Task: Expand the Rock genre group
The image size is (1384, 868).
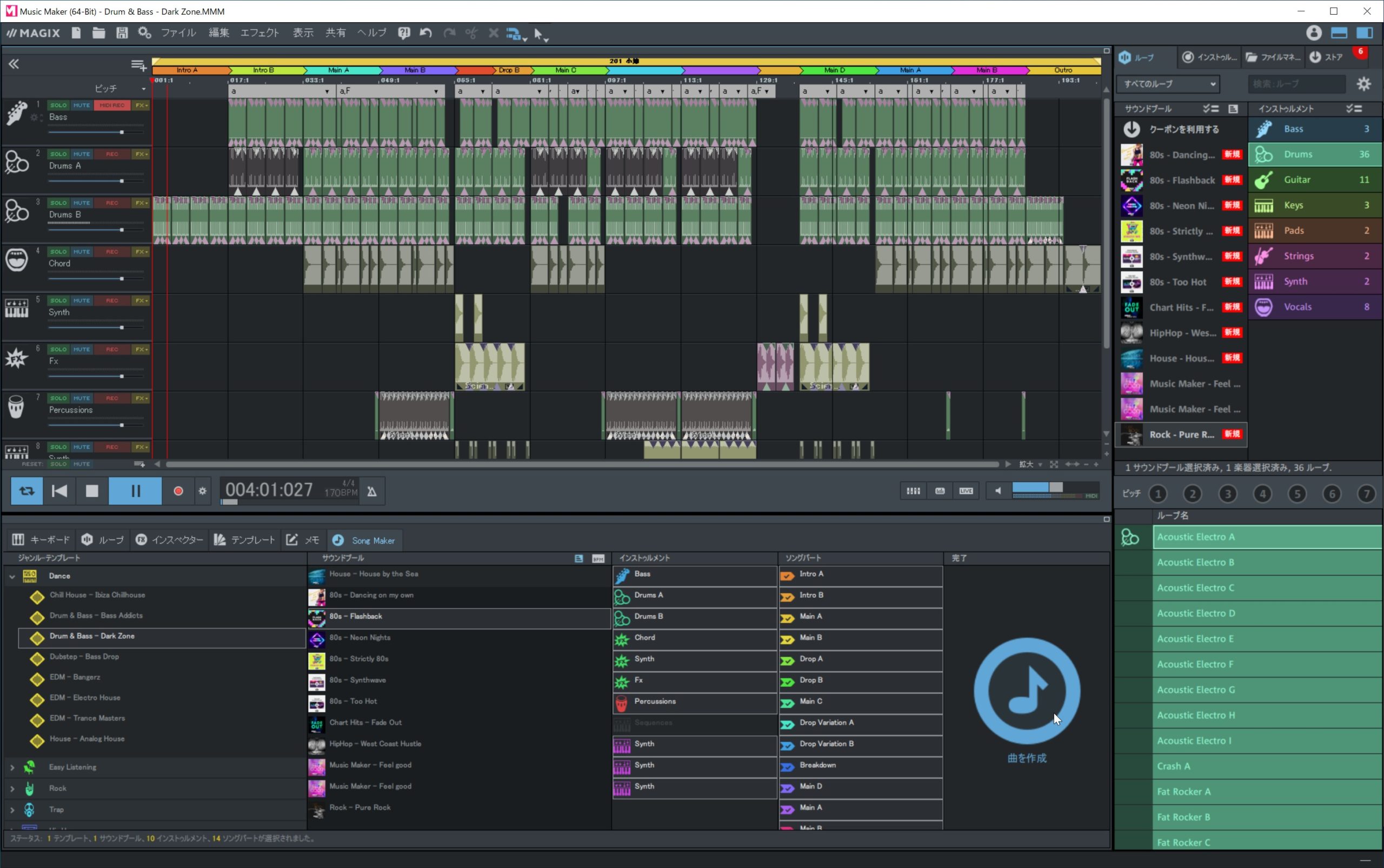Action: click(x=12, y=788)
